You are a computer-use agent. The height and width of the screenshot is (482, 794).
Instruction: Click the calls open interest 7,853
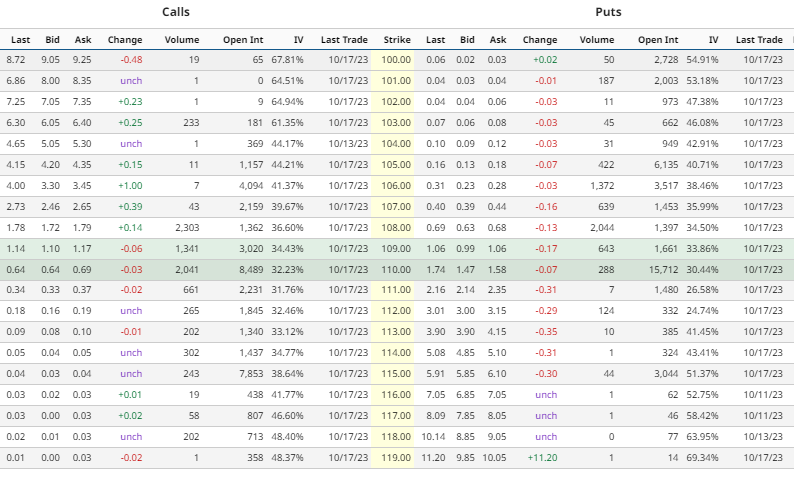[251, 374]
